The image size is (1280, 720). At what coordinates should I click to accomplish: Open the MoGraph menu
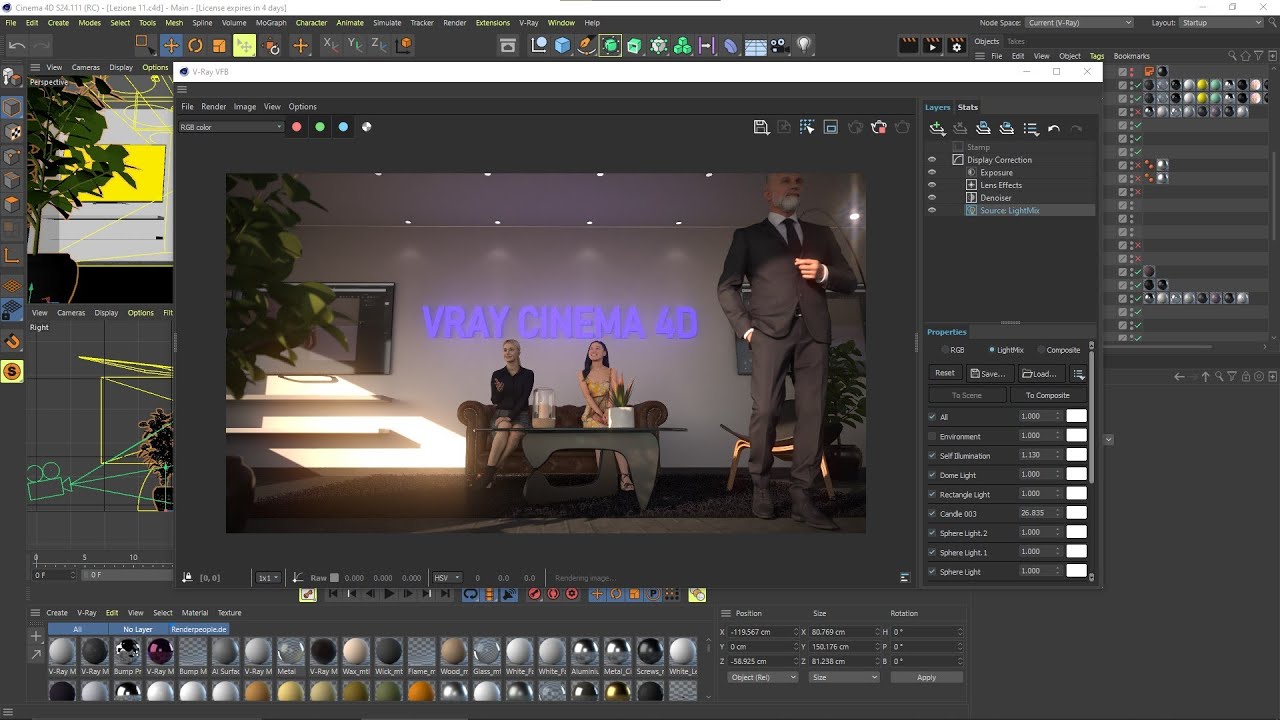pos(270,22)
